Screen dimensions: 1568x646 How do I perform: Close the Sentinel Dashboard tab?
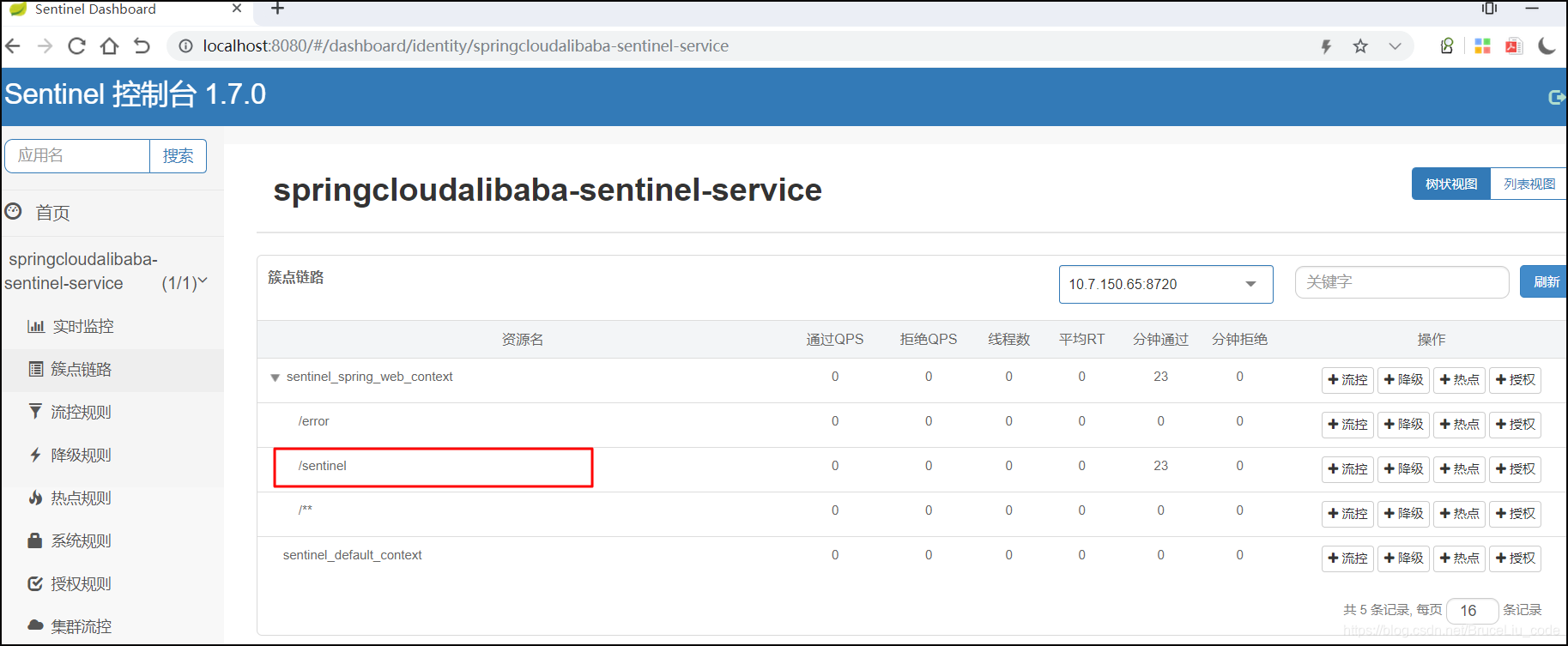(237, 9)
